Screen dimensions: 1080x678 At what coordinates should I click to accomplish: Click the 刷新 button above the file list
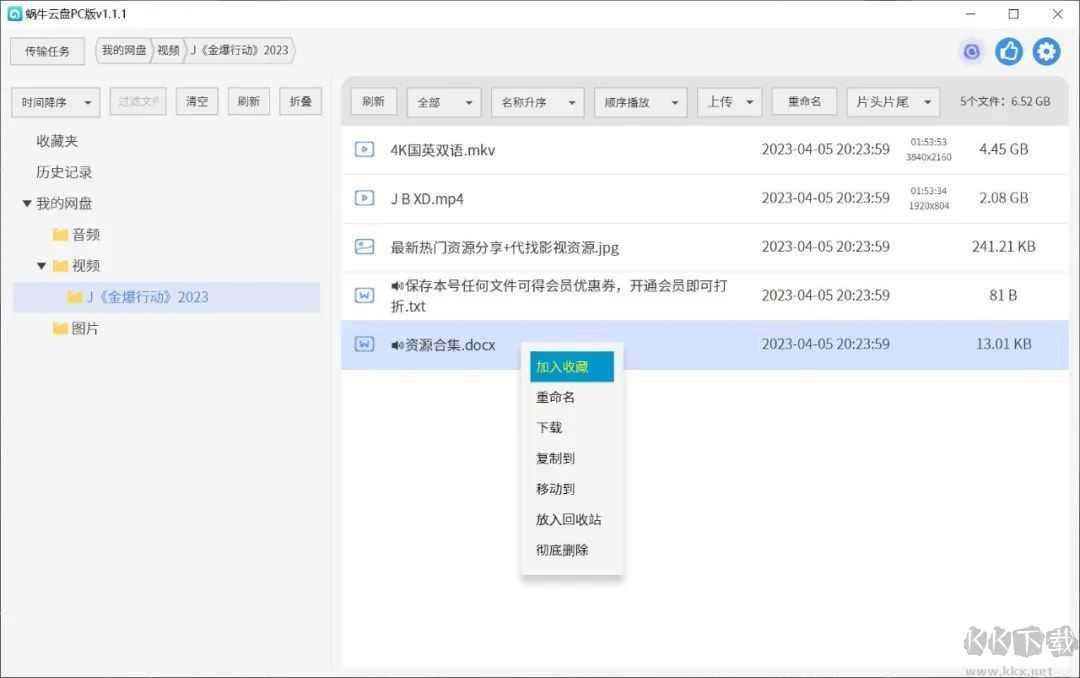point(373,102)
